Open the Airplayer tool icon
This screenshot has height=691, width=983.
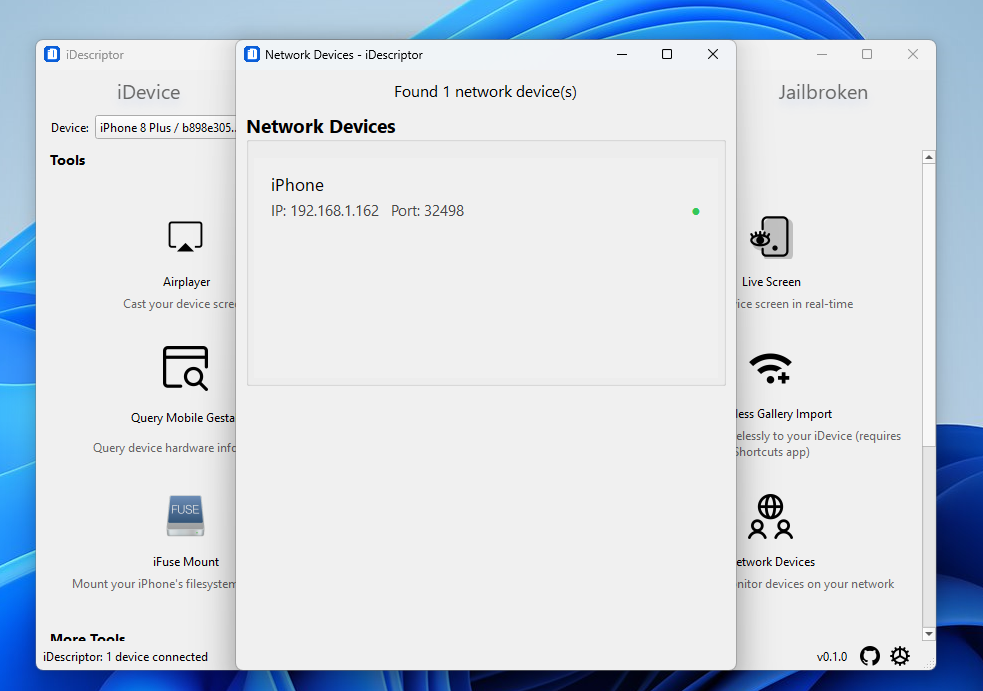(x=185, y=236)
